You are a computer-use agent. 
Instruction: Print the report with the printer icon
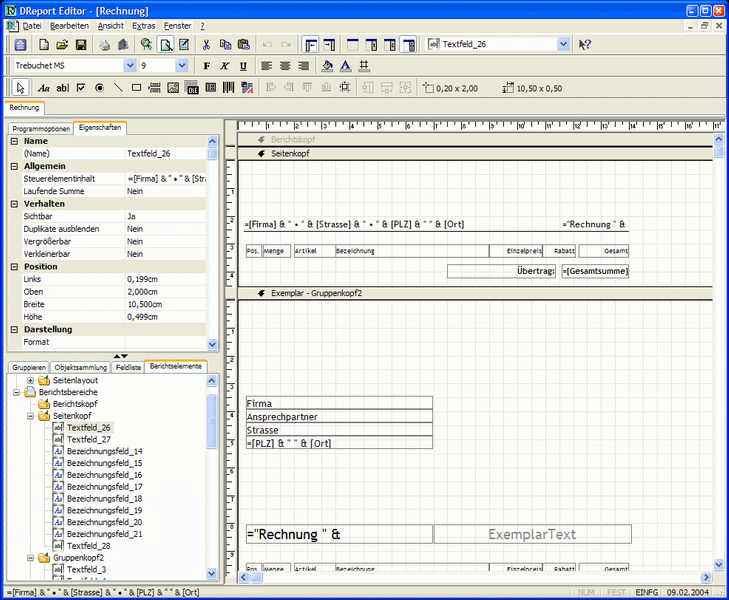coord(105,45)
